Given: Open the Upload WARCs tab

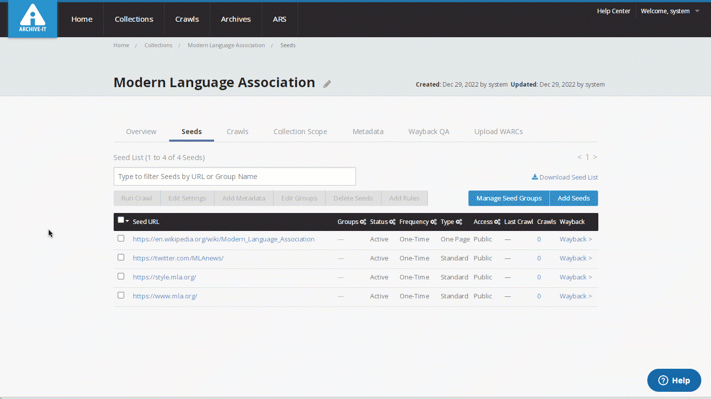Looking at the screenshot, I should click(x=498, y=131).
